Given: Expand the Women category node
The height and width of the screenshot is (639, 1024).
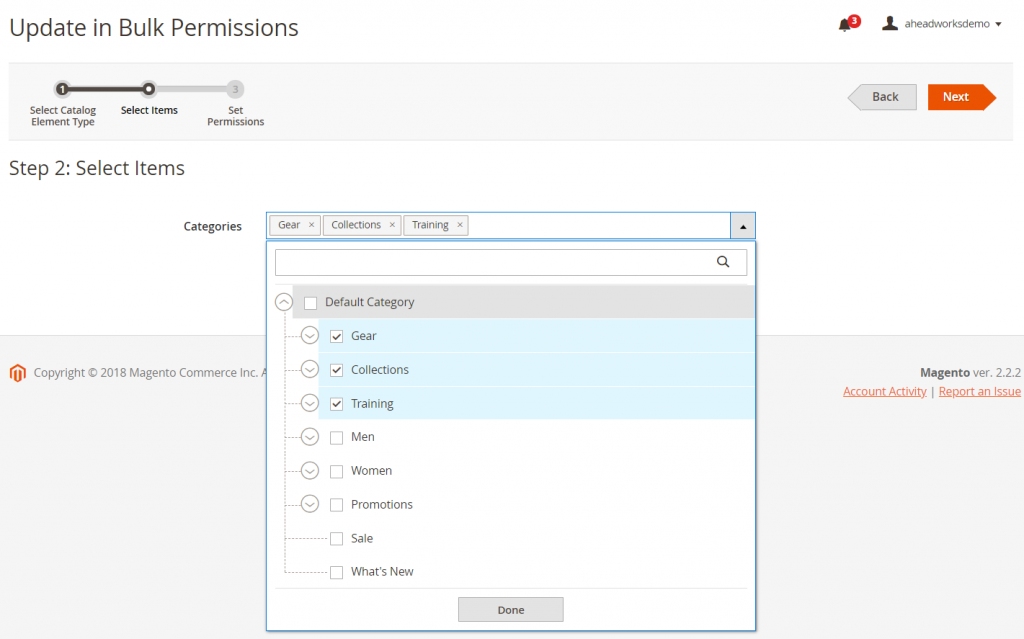Looking at the screenshot, I should click(310, 471).
